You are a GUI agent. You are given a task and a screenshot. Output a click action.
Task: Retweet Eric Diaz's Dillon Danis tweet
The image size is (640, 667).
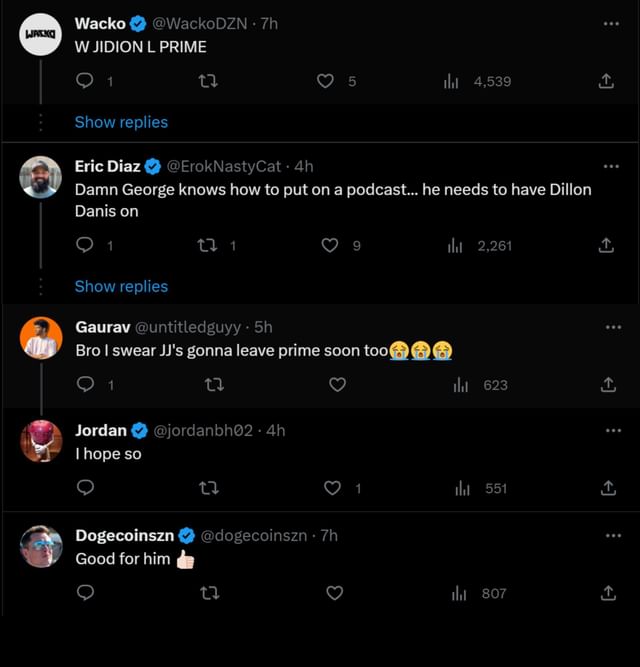pos(210,245)
